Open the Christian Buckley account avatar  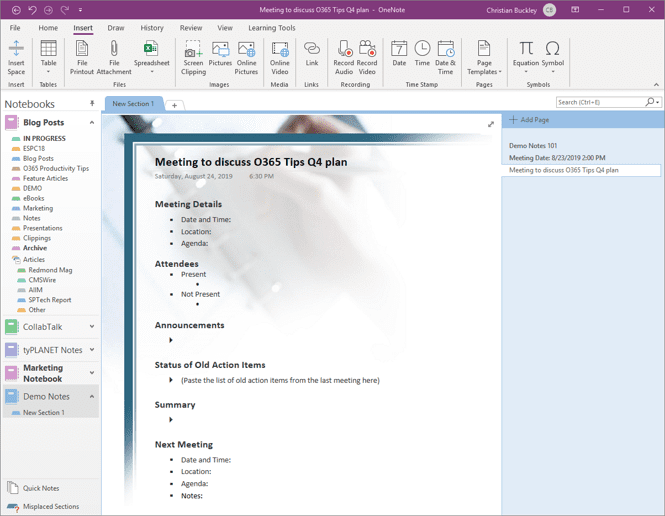tap(550, 10)
